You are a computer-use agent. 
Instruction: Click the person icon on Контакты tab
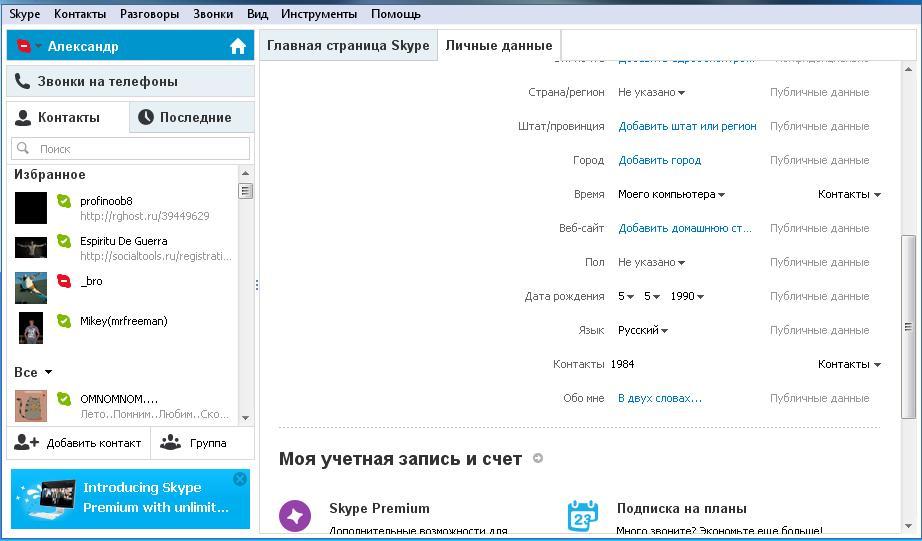point(23,117)
